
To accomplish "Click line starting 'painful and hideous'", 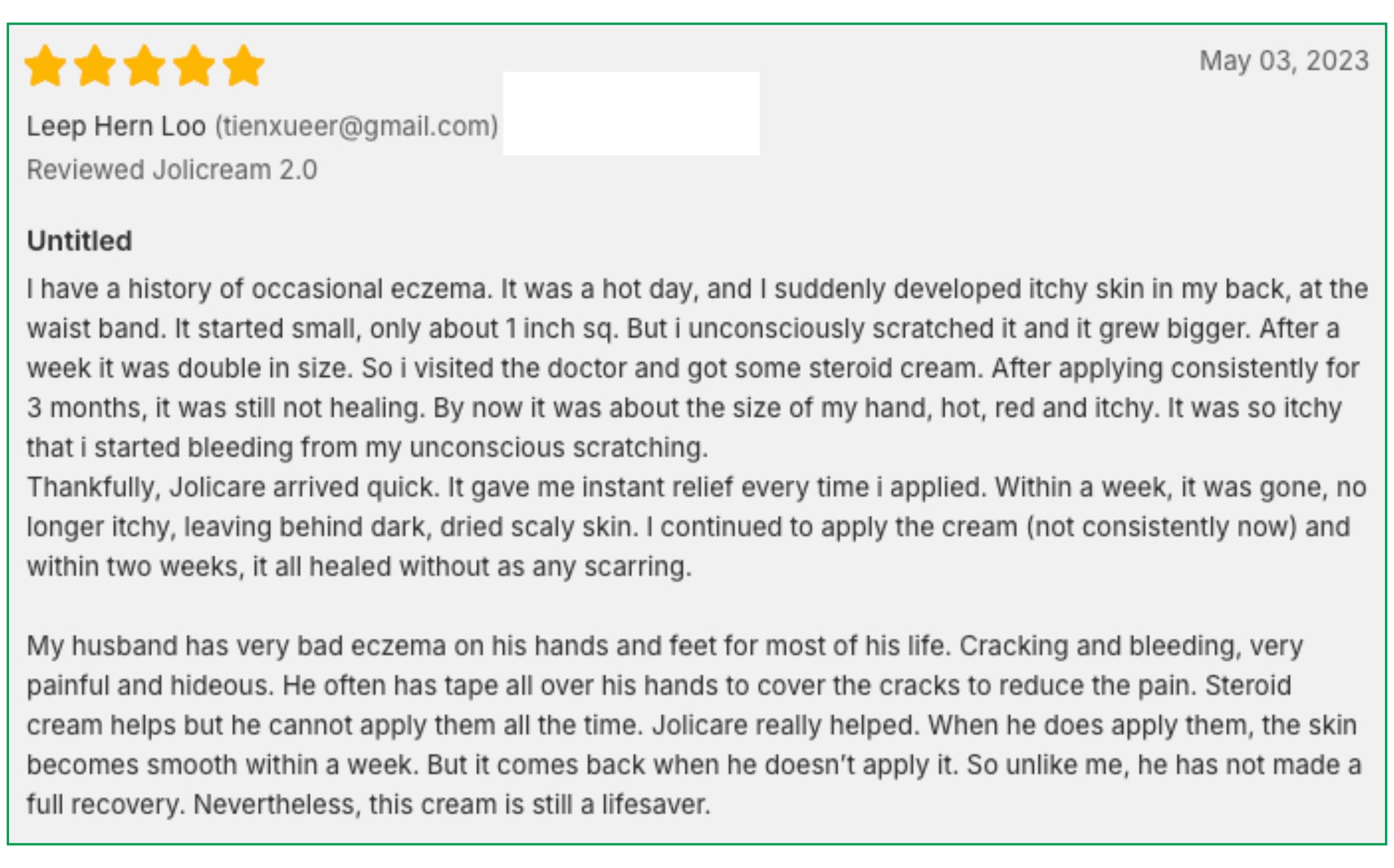I will pos(659,686).
